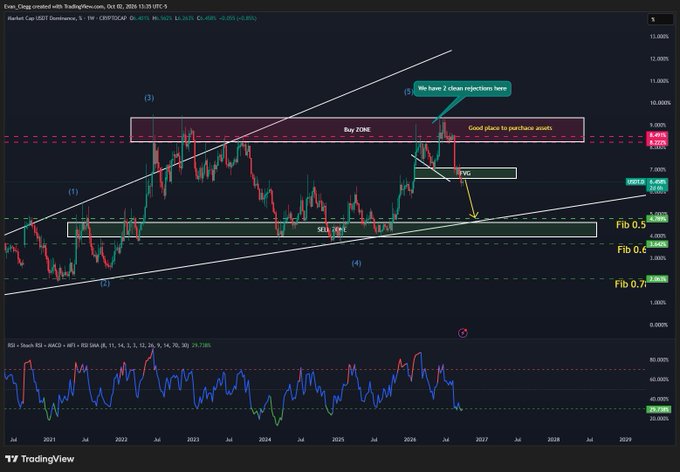This screenshot has height=472, width=680.
Task: Select the Buy ZONE rectangle label
Action: 357,130
